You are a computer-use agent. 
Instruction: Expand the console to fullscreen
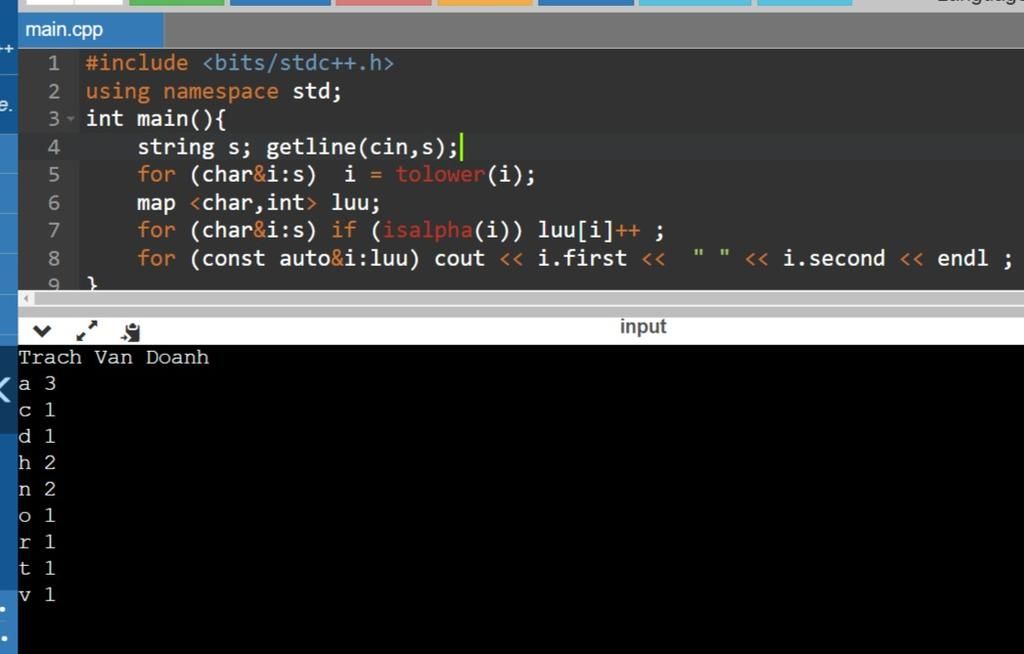pos(87,331)
